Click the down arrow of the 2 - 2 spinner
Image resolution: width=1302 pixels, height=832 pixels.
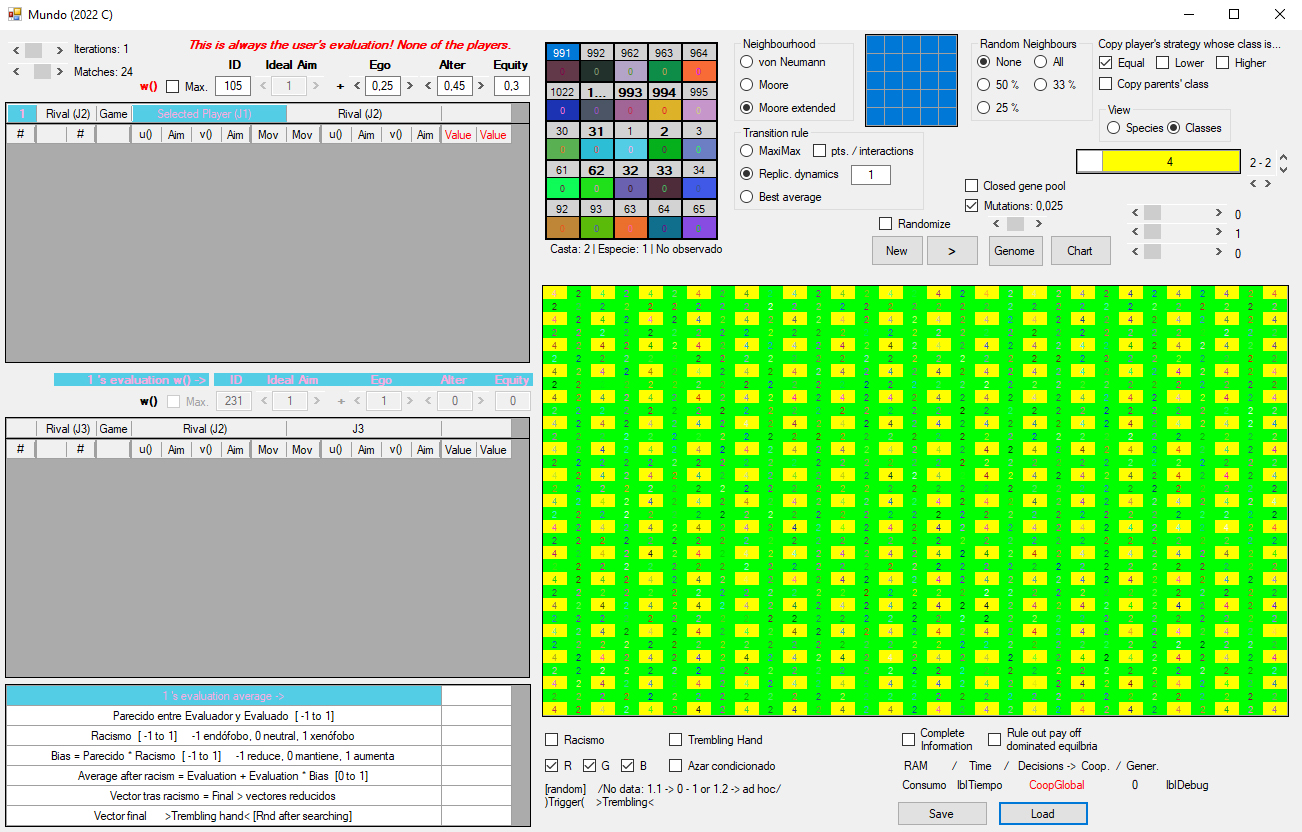point(1284,167)
